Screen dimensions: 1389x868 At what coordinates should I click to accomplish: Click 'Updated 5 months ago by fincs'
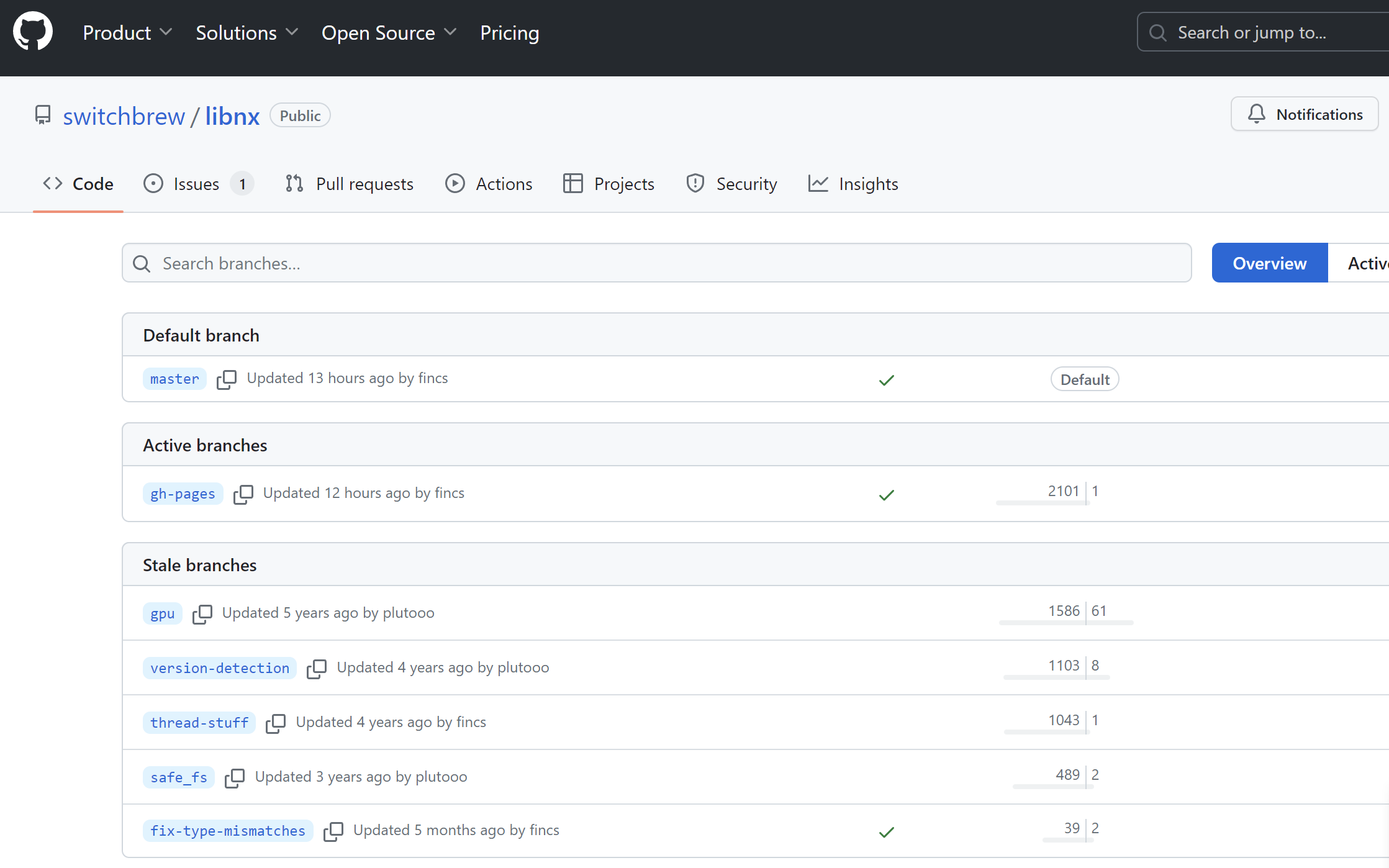pyautogui.click(x=456, y=831)
